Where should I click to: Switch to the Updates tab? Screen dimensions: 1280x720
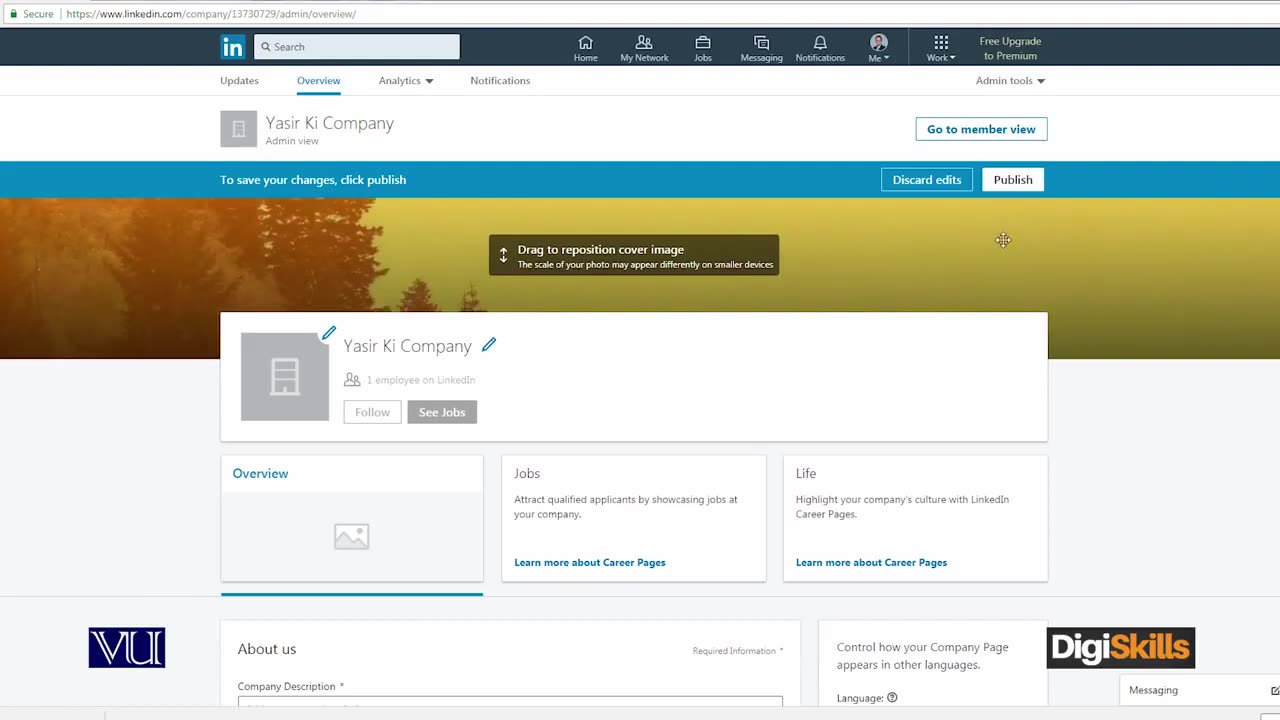coord(239,81)
